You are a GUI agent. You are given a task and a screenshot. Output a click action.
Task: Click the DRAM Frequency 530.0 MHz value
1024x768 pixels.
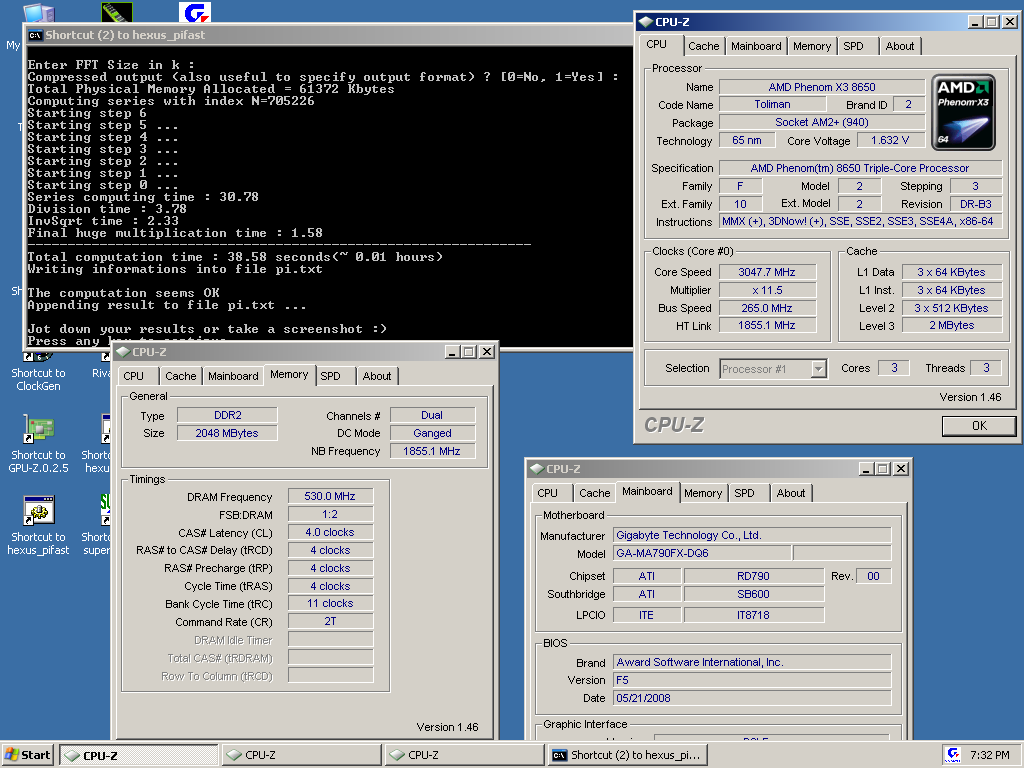click(x=330, y=496)
